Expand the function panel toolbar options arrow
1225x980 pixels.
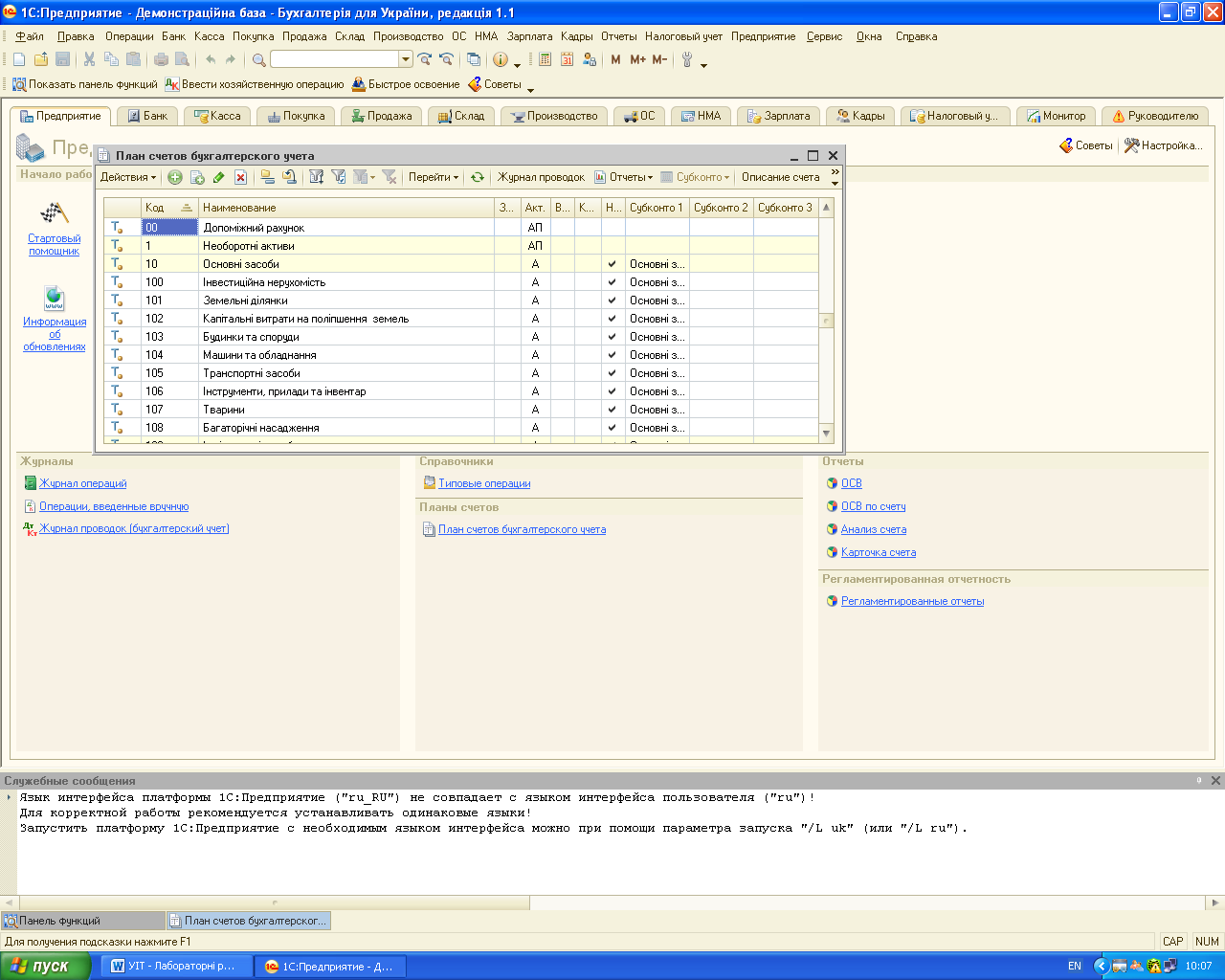pyautogui.click(x=531, y=90)
